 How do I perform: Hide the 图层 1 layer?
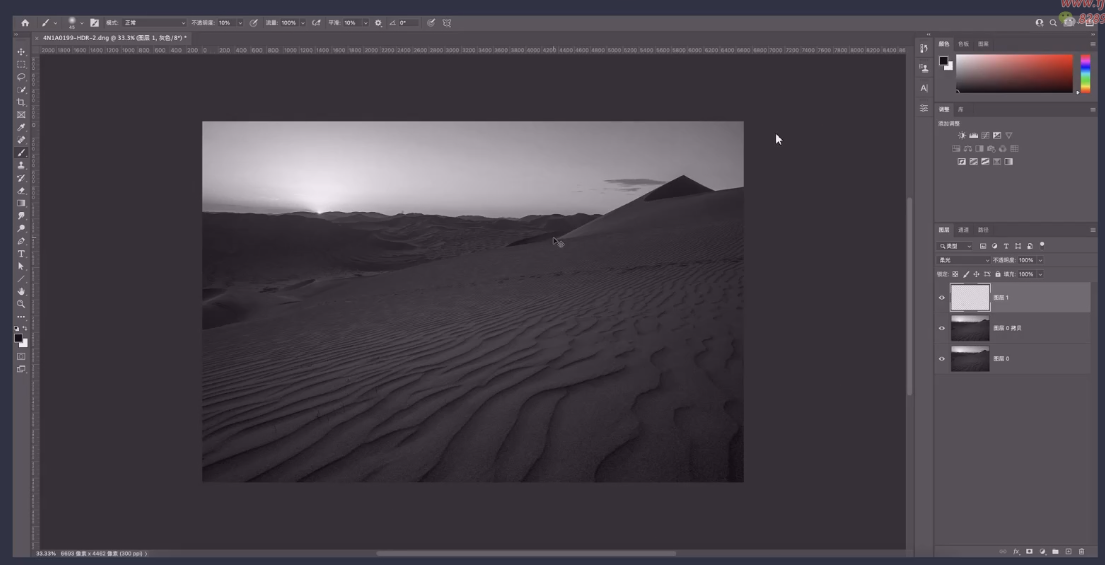point(941,298)
